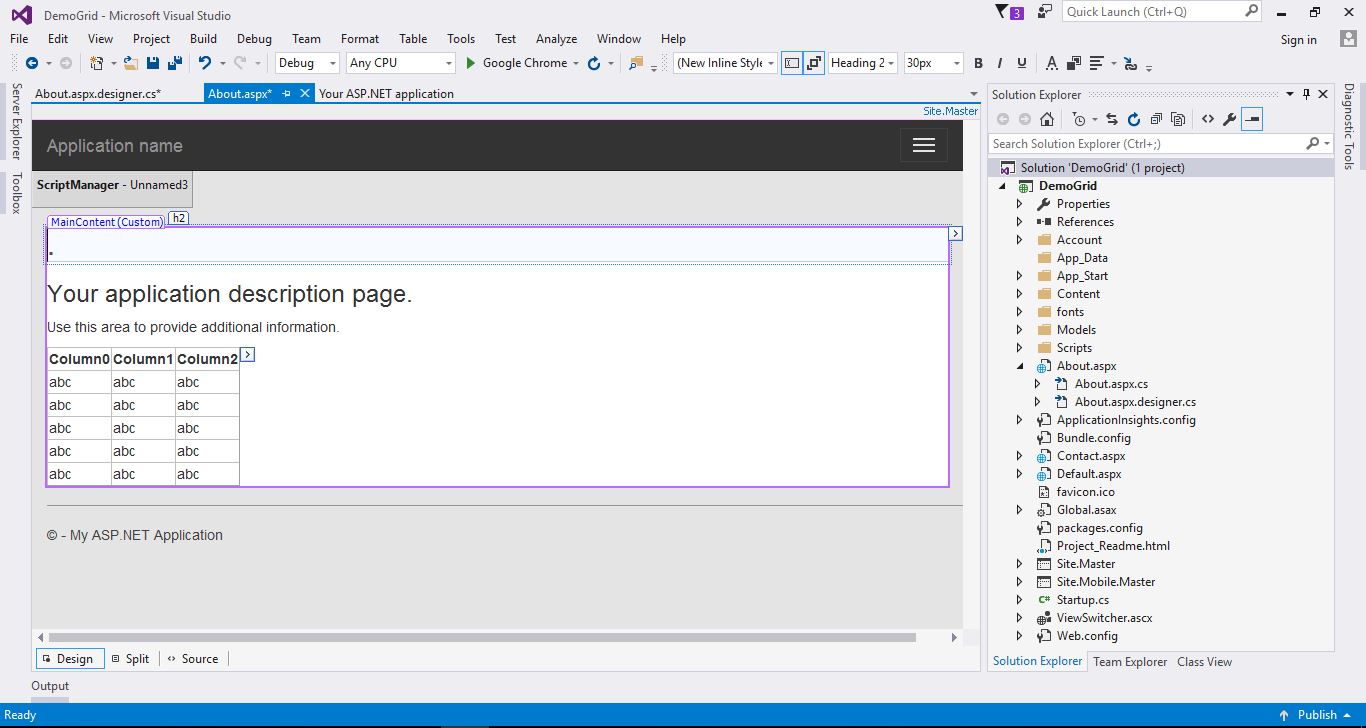1366x728 pixels.
Task: Click the Sync with Active Document icon
Action: coord(1113,118)
